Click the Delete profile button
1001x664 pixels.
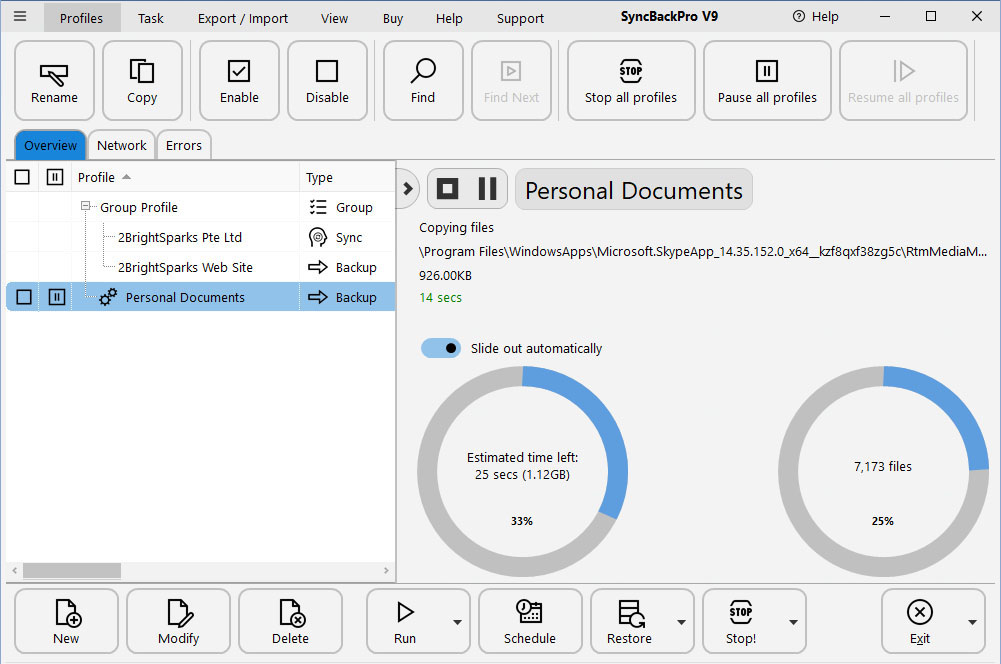pos(290,621)
